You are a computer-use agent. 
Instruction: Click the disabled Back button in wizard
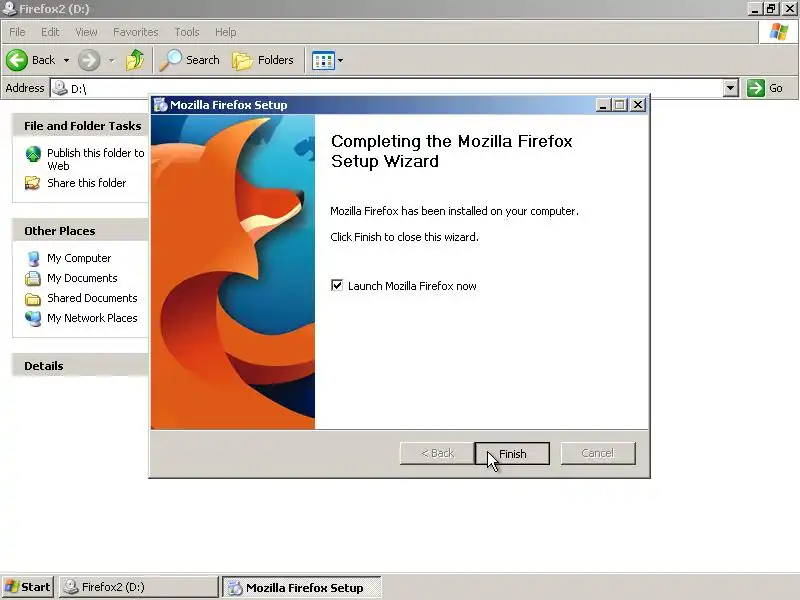pyautogui.click(x=437, y=453)
